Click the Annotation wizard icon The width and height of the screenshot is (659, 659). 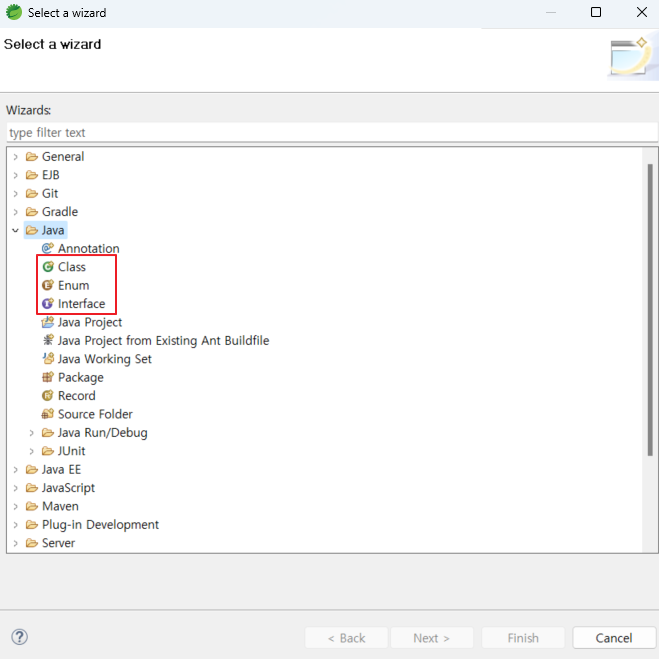coord(47,248)
